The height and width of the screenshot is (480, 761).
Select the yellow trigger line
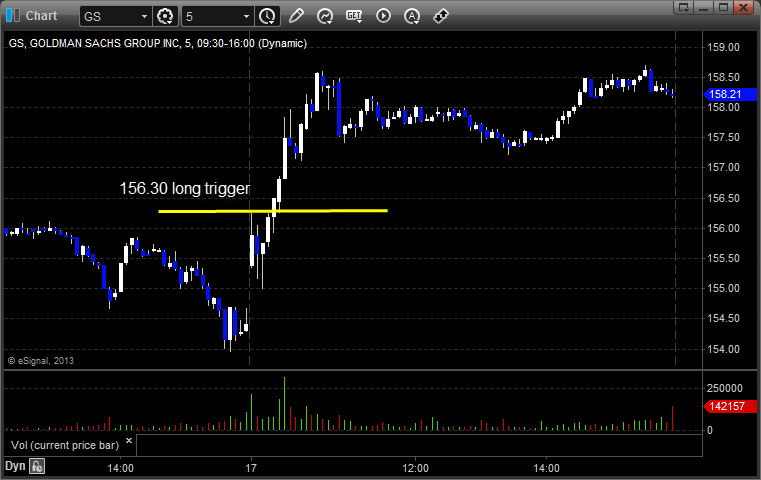[x=273, y=211]
